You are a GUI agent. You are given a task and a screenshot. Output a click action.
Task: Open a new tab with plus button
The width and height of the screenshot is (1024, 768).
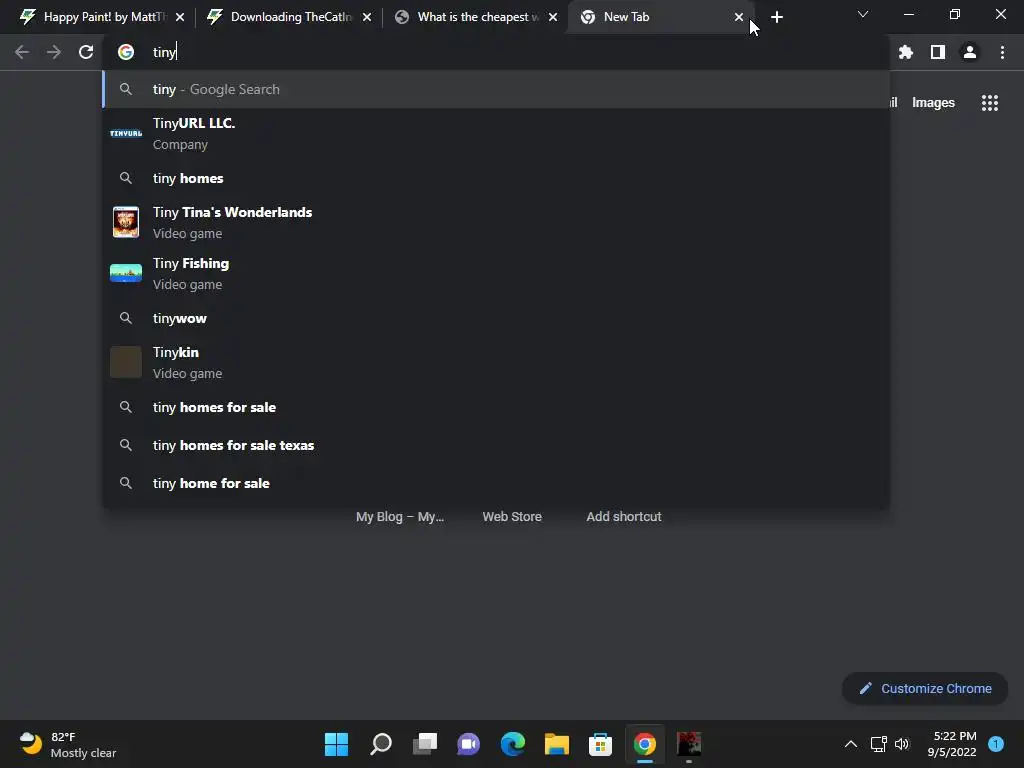point(776,17)
